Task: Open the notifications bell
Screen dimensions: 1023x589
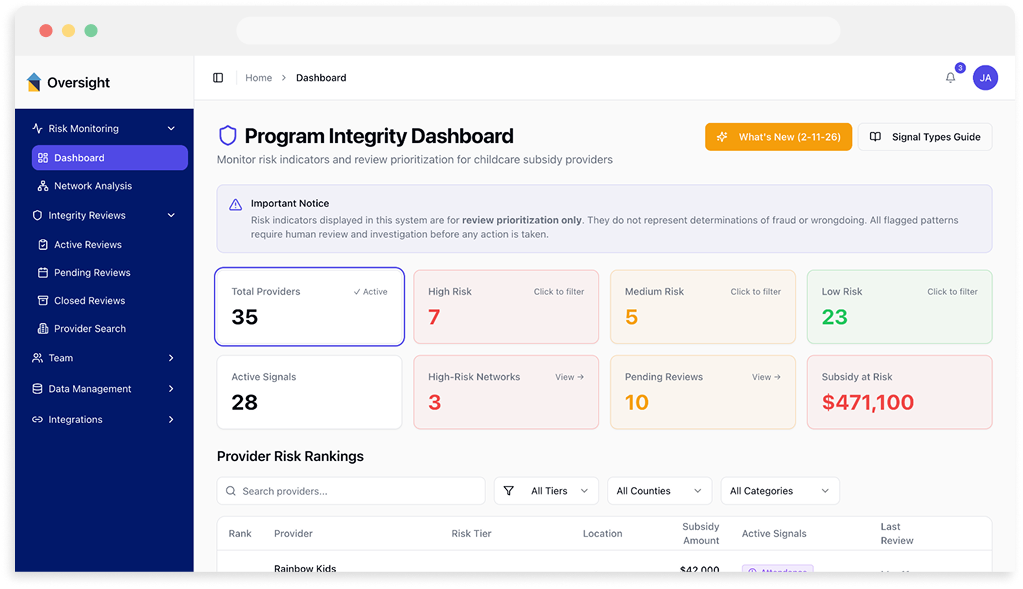Action: pos(950,77)
